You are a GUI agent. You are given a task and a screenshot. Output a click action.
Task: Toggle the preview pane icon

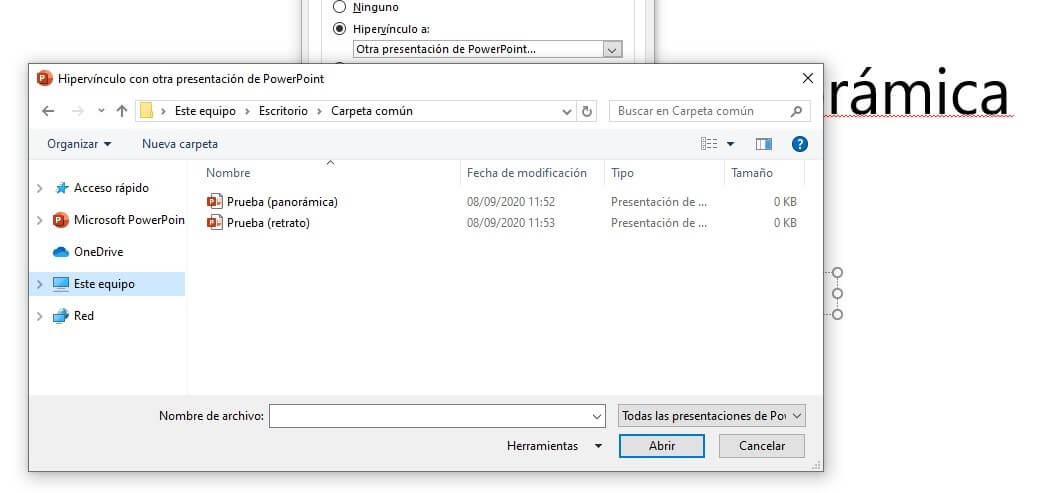point(764,144)
